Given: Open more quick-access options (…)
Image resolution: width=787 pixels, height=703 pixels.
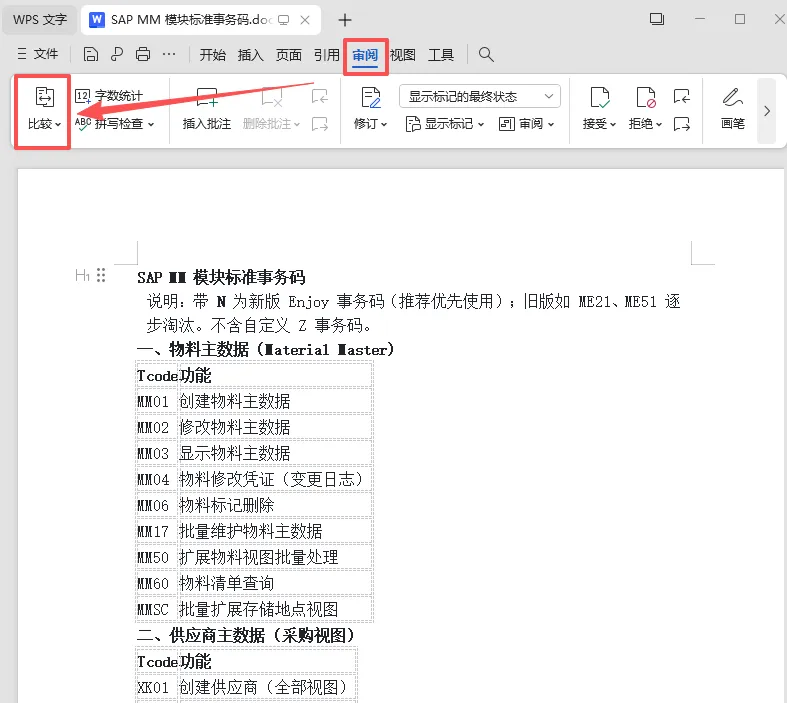Looking at the screenshot, I should [x=169, y=54].
